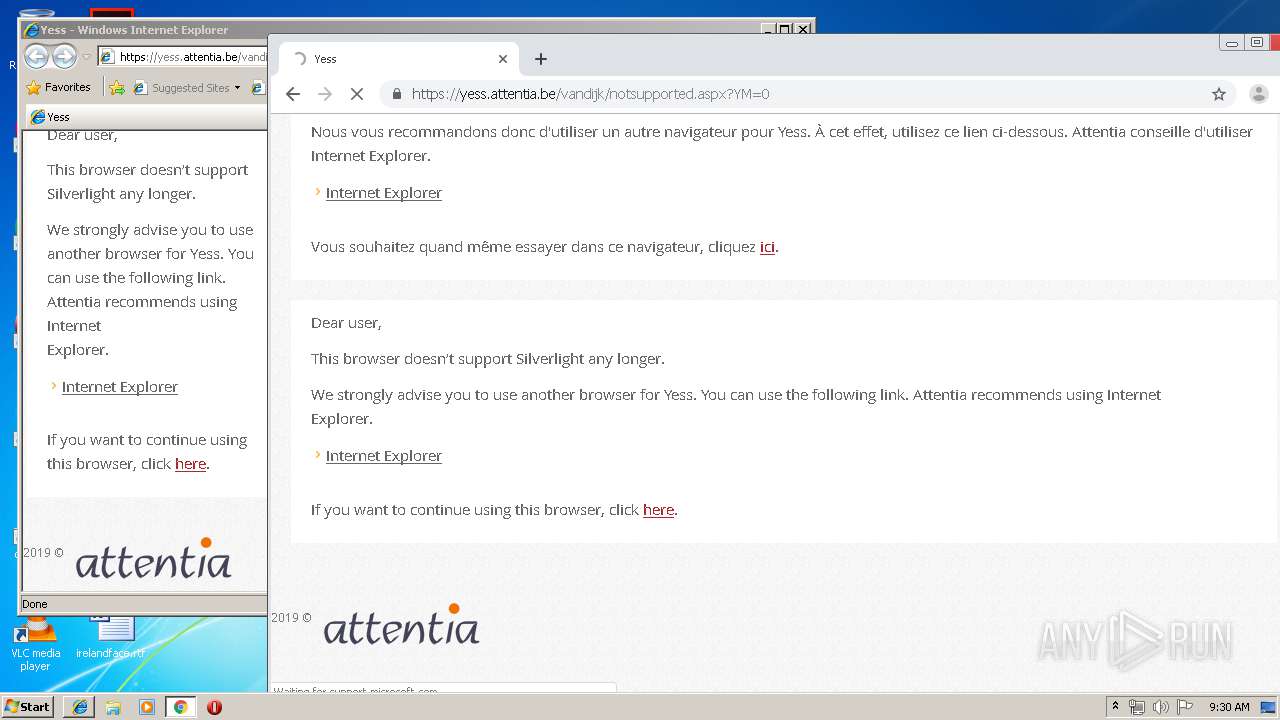Switch to Internet Explorer from the taskbar
Image resolution: width=1280 pixels, height=720 pixels.
[80, 707]
